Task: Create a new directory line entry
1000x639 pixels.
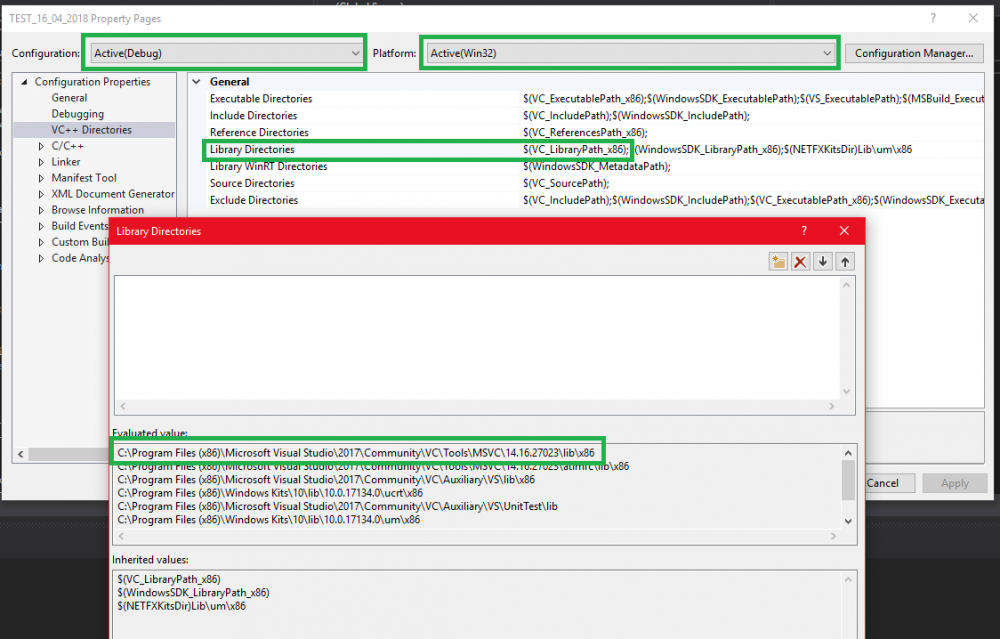Action: point(778,260)
